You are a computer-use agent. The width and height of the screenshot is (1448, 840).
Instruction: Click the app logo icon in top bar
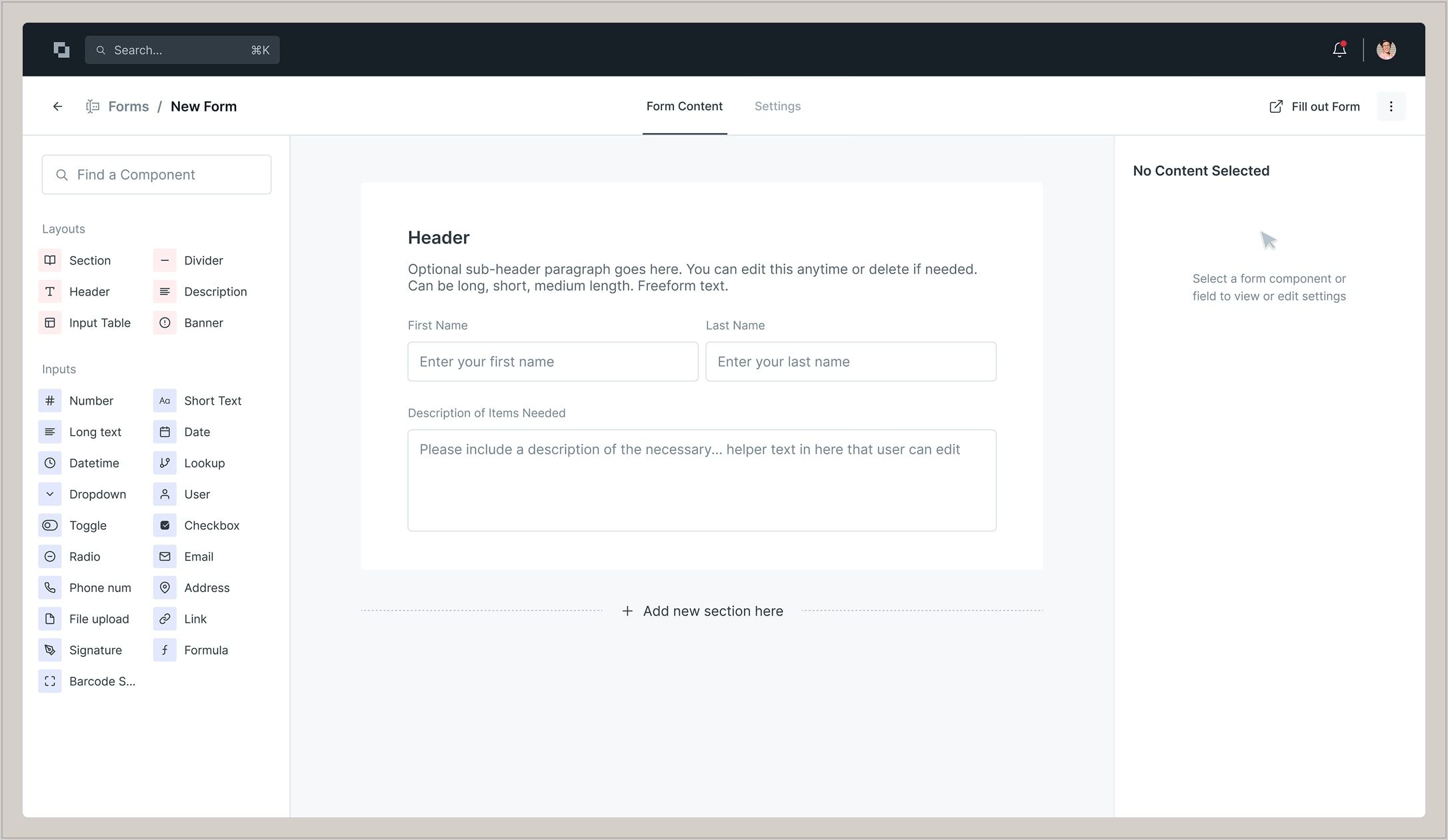[x=61, y=50]
